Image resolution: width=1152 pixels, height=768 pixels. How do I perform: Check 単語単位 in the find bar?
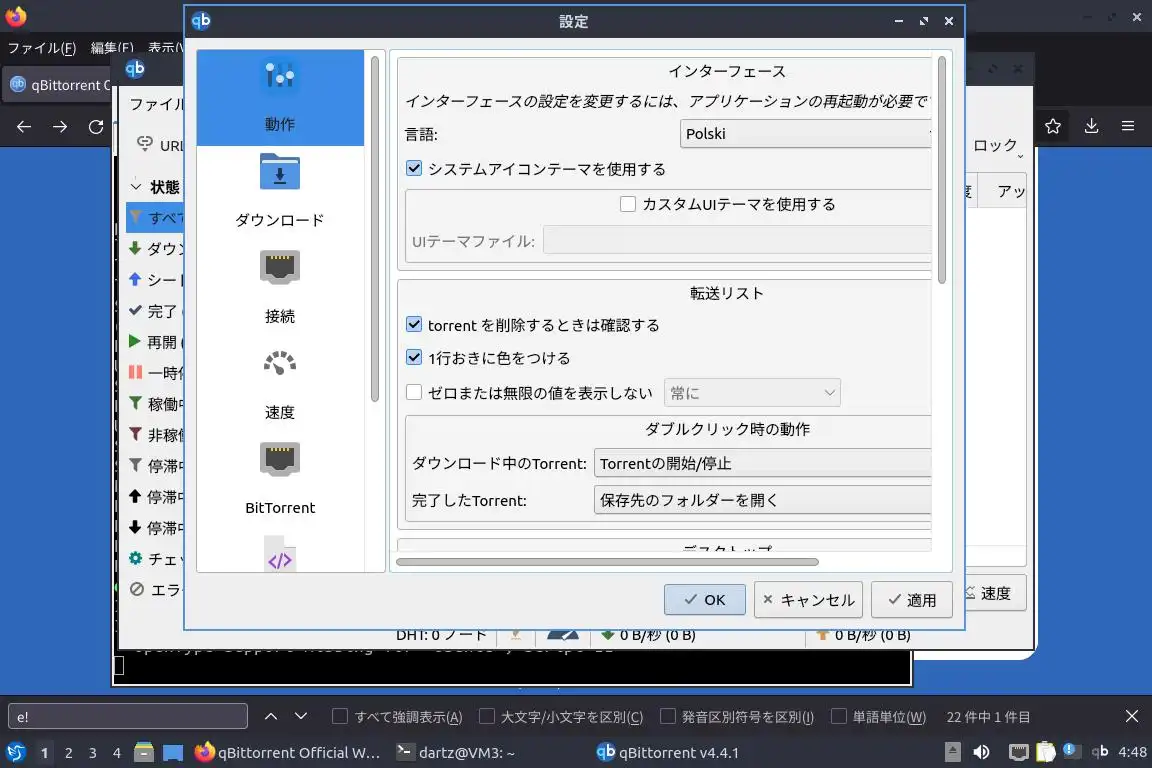coord(838,716)
